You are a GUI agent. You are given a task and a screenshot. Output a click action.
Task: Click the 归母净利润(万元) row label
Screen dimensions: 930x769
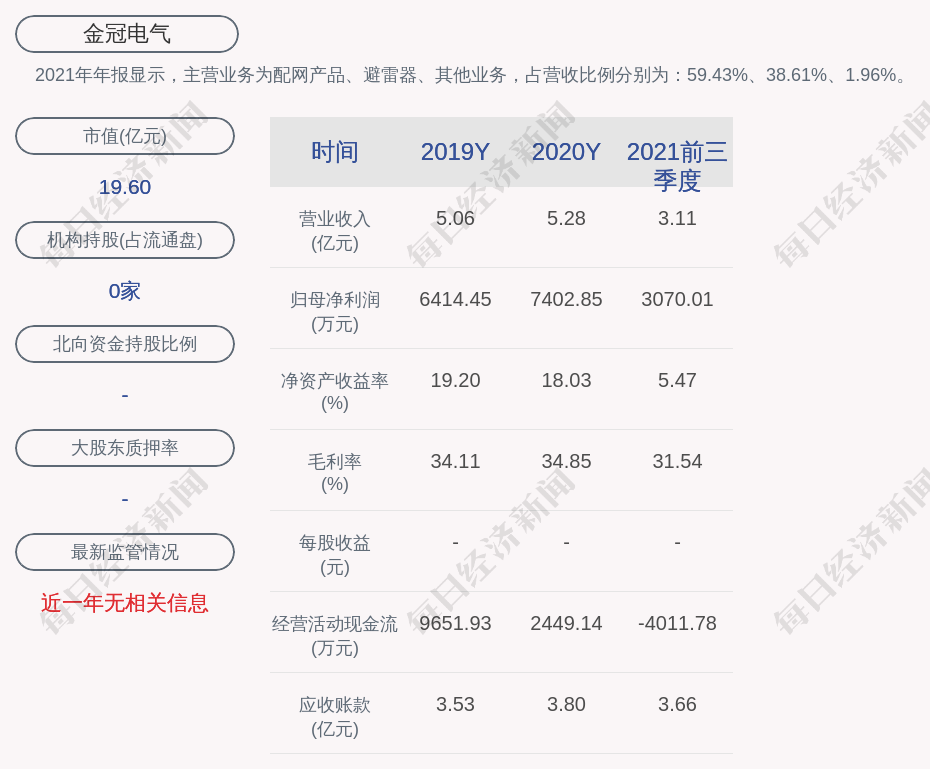pos(335,311)
